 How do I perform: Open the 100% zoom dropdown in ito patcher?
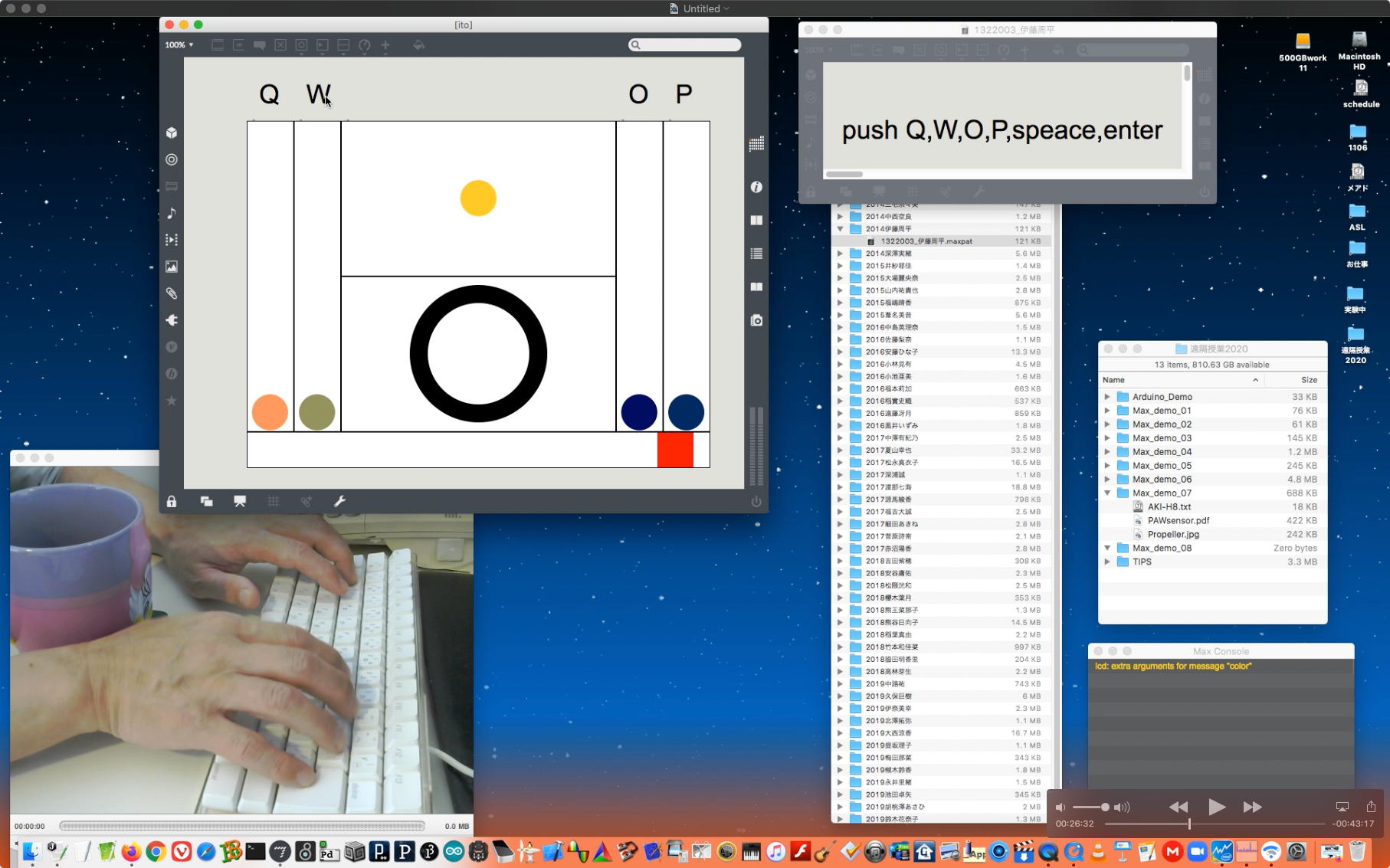point(179,45)
